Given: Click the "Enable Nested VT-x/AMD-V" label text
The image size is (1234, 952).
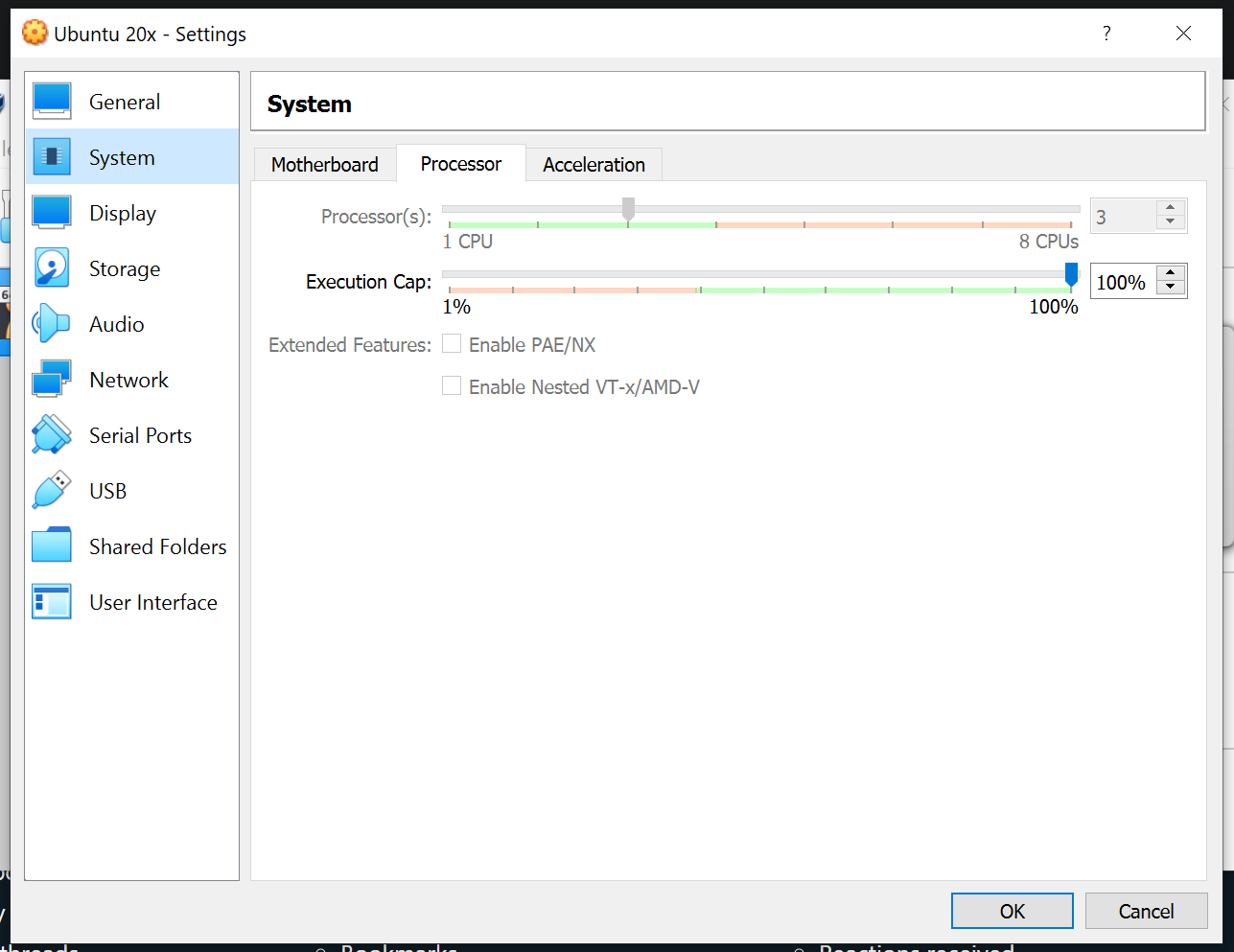Looking at the screenshot, I should (584, 386).
